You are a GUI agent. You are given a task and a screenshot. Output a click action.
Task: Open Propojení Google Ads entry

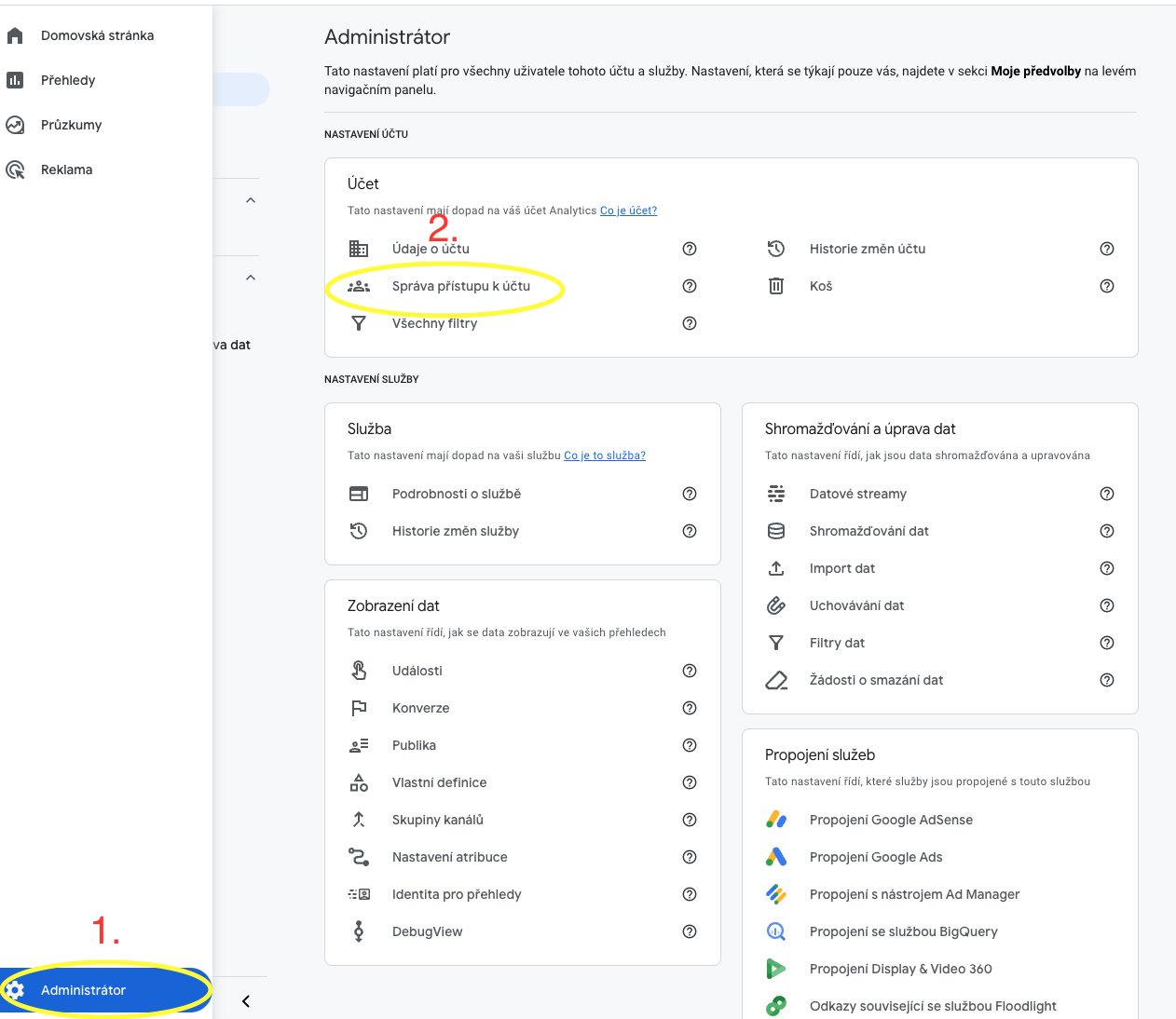click(x=876, y=857)
